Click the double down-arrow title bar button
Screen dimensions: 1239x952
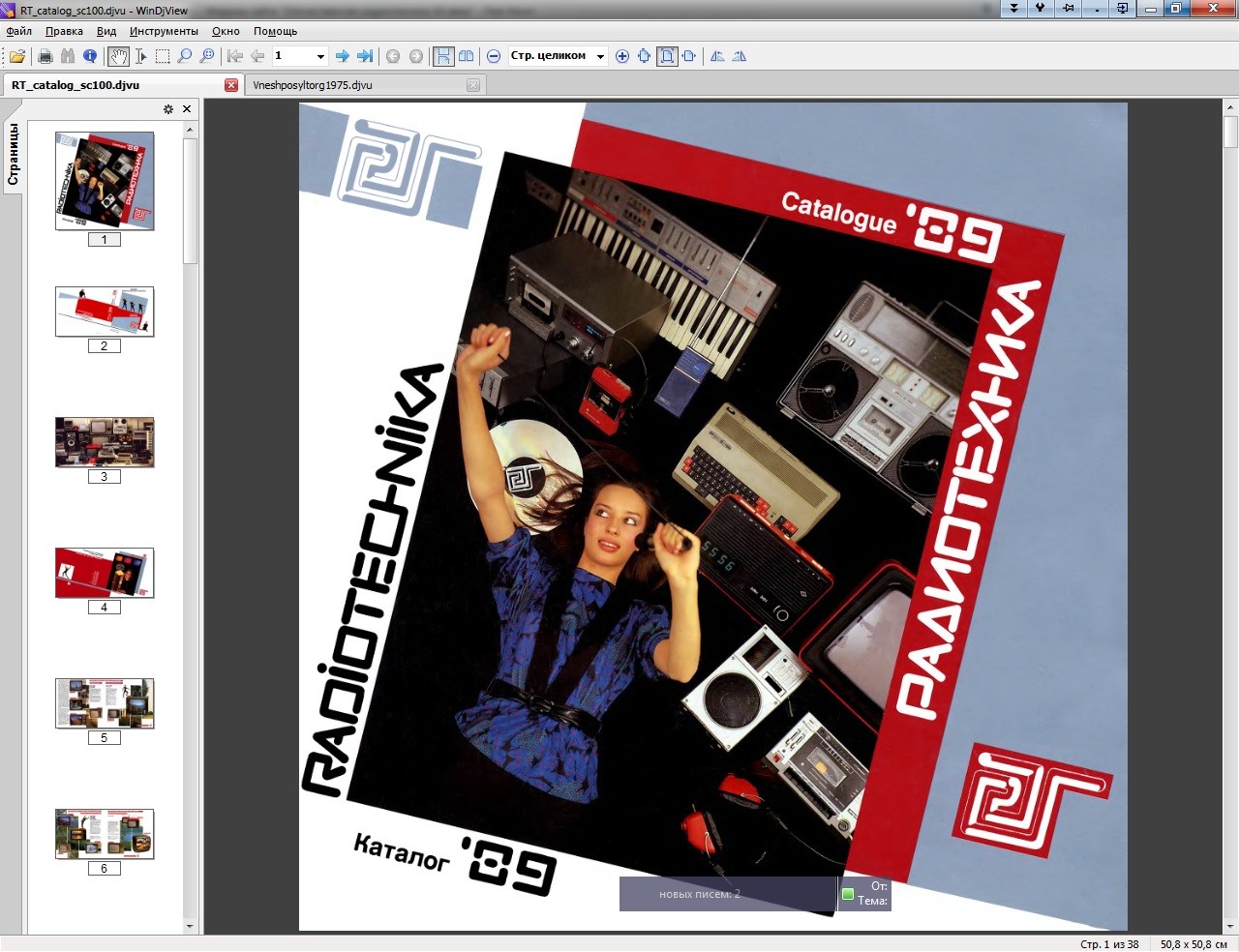[1013, 8]
